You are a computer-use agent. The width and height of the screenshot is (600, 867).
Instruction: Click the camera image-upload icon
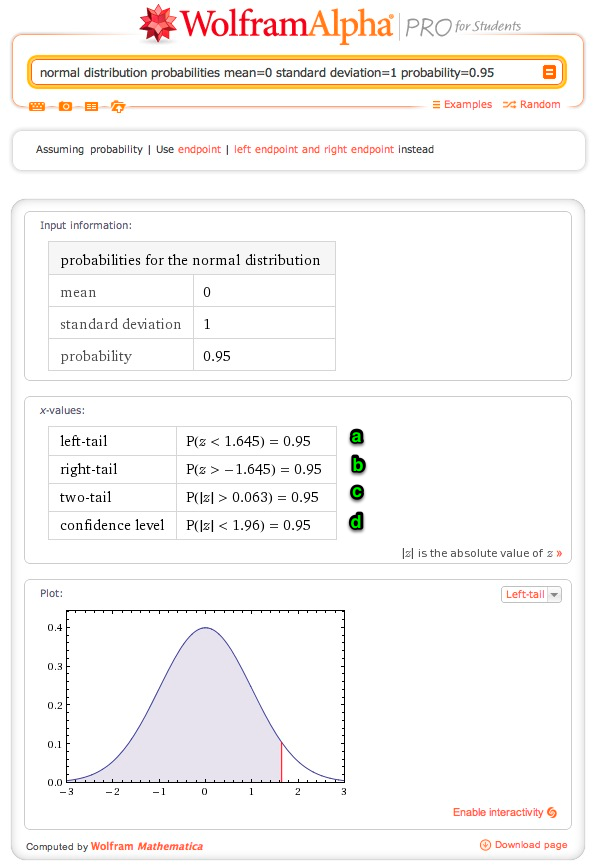pos(64,105)
